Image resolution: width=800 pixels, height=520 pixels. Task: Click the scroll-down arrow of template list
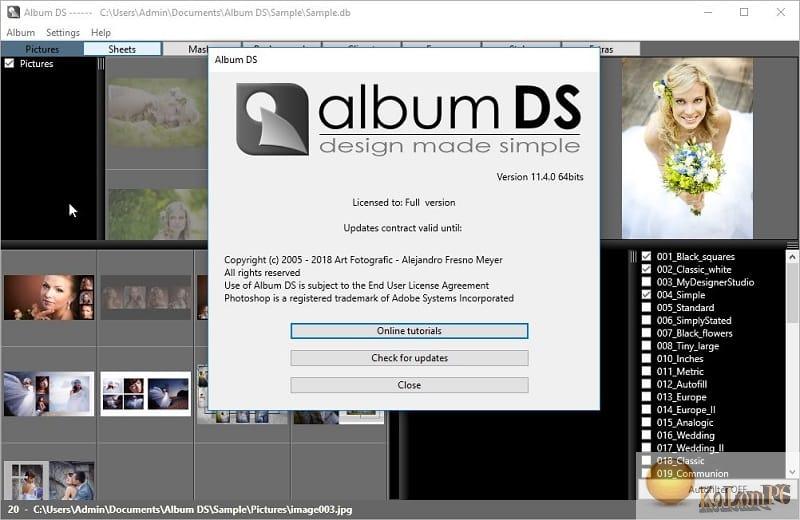tap(792, 473)
